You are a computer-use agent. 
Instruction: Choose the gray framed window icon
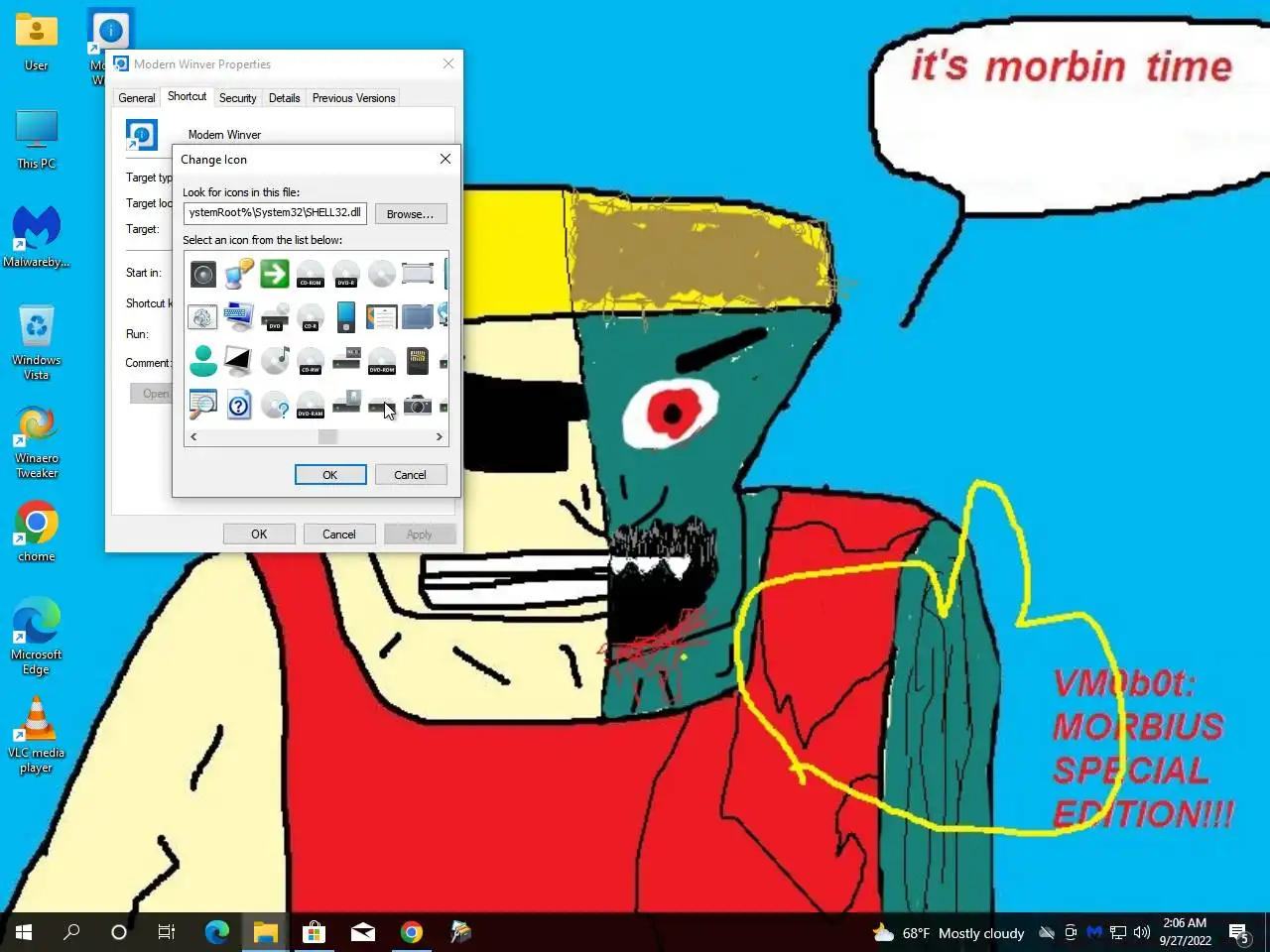coord(418,274)
